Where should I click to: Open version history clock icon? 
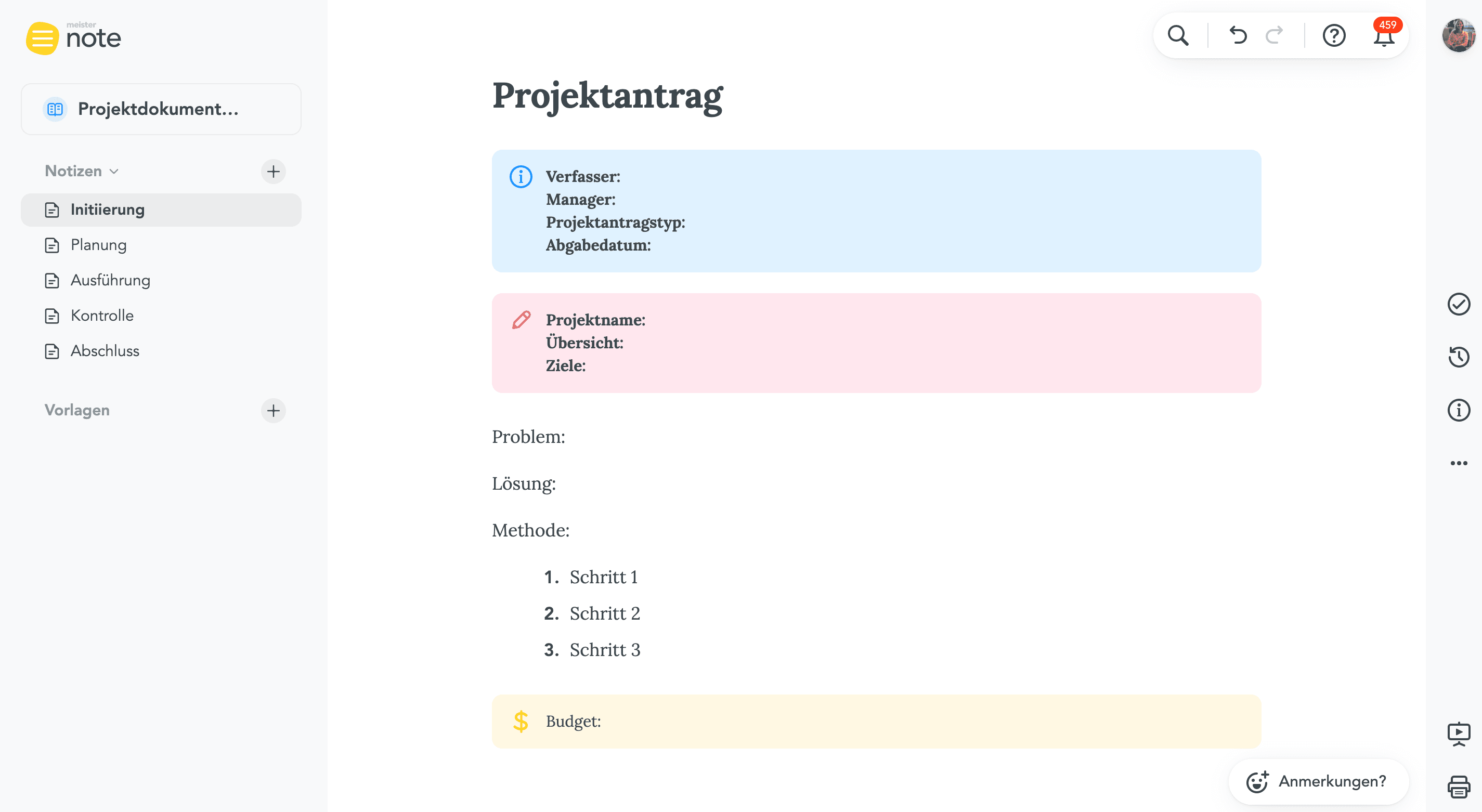(x=1459, y=357)
